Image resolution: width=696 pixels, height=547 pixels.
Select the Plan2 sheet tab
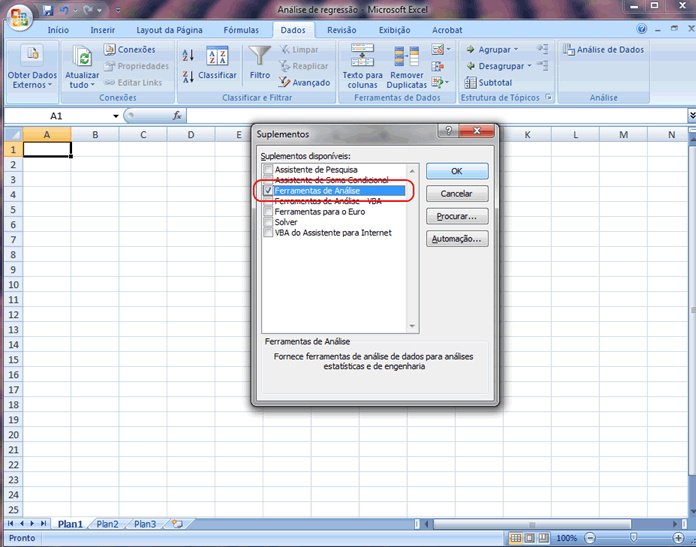click(107, 523)
